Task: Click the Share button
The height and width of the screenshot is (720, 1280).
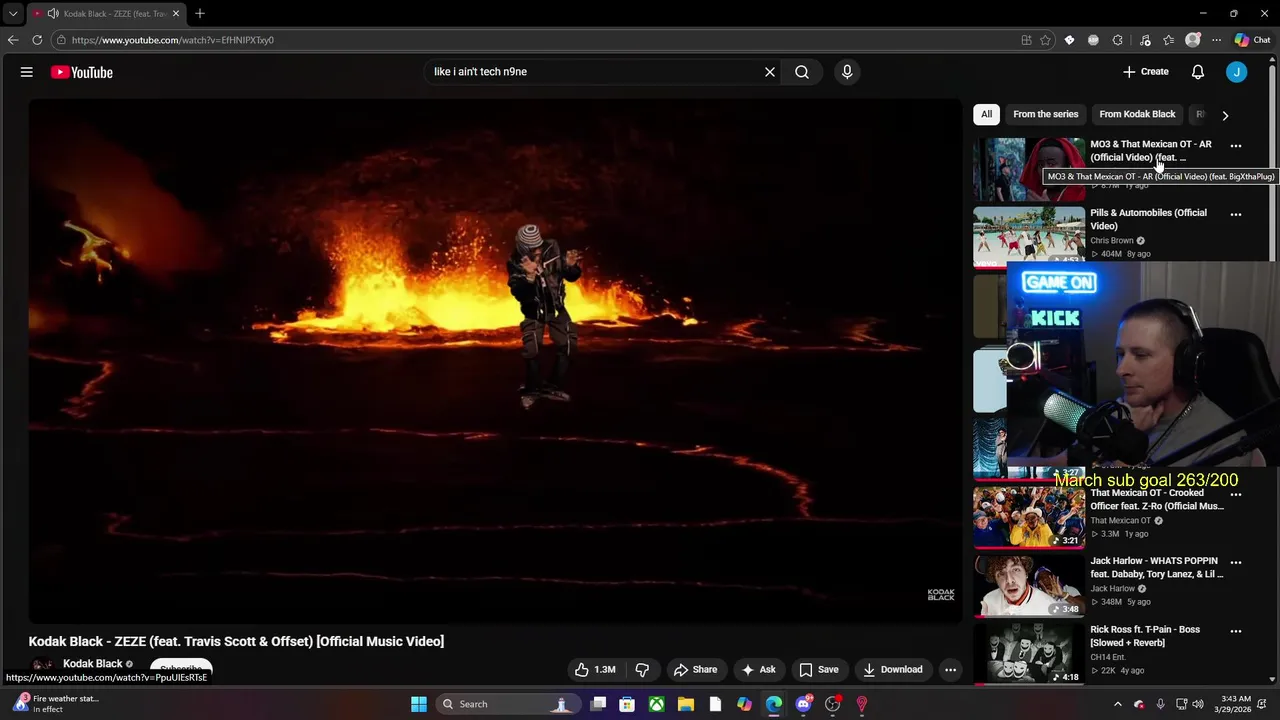Action: 695,670
